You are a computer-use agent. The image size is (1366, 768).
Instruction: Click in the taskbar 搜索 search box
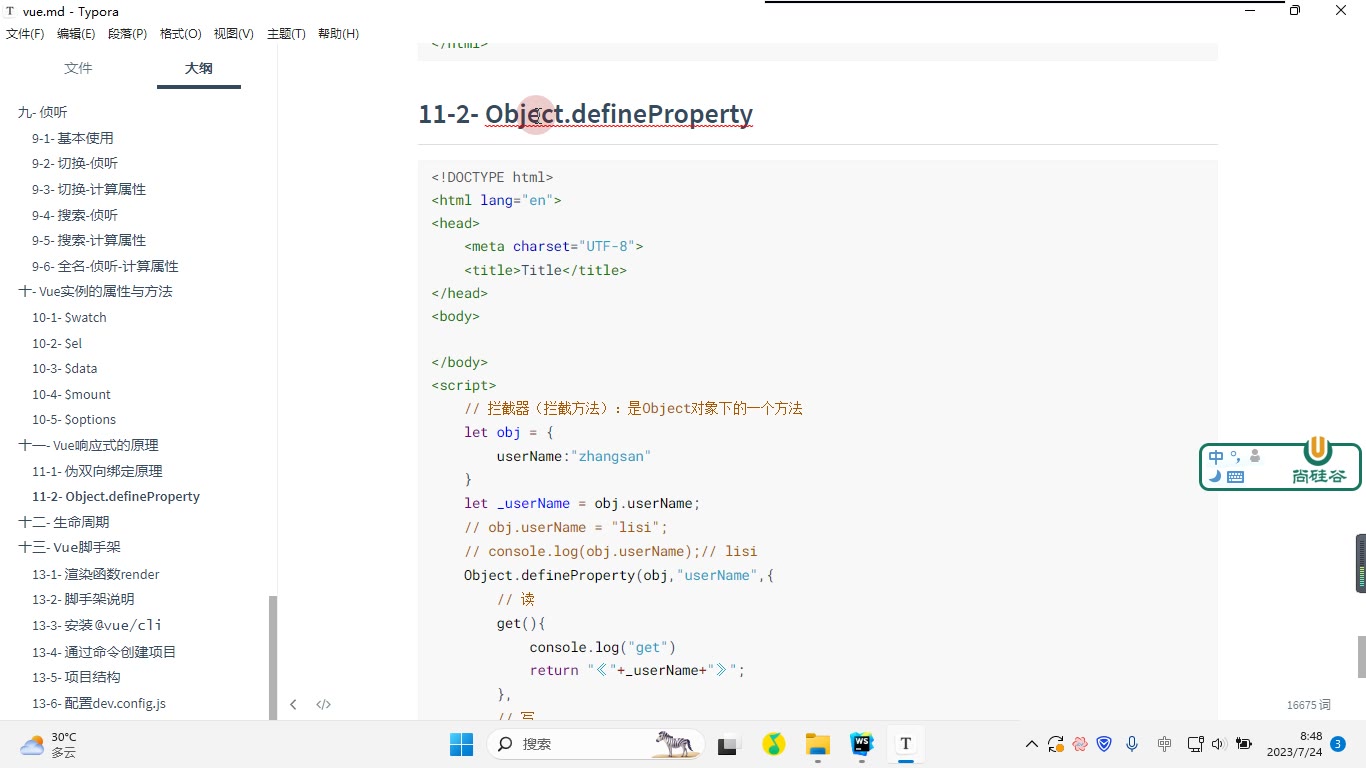pos(596,744)
